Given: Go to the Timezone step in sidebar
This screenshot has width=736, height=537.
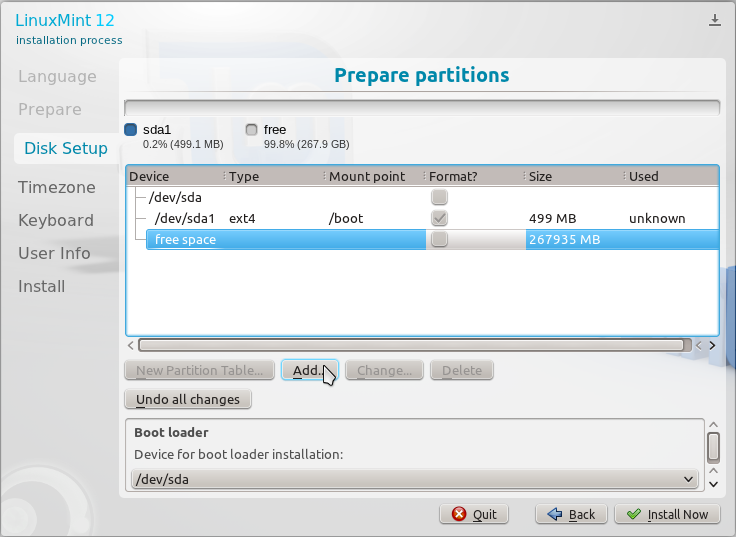Looking at the screenshot, I should coord(57,187).
